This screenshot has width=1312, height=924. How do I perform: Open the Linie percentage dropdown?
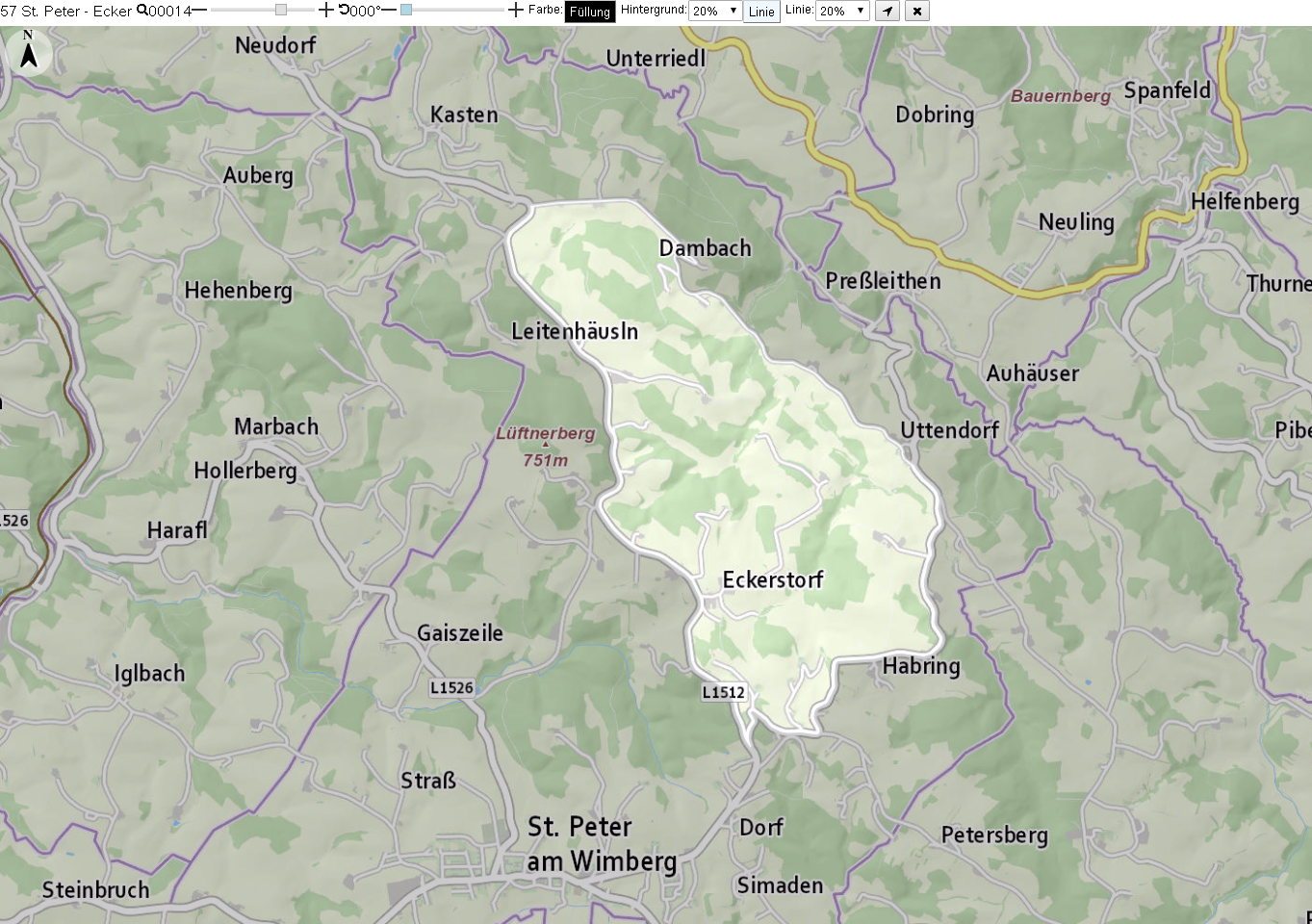coord(842,11)
